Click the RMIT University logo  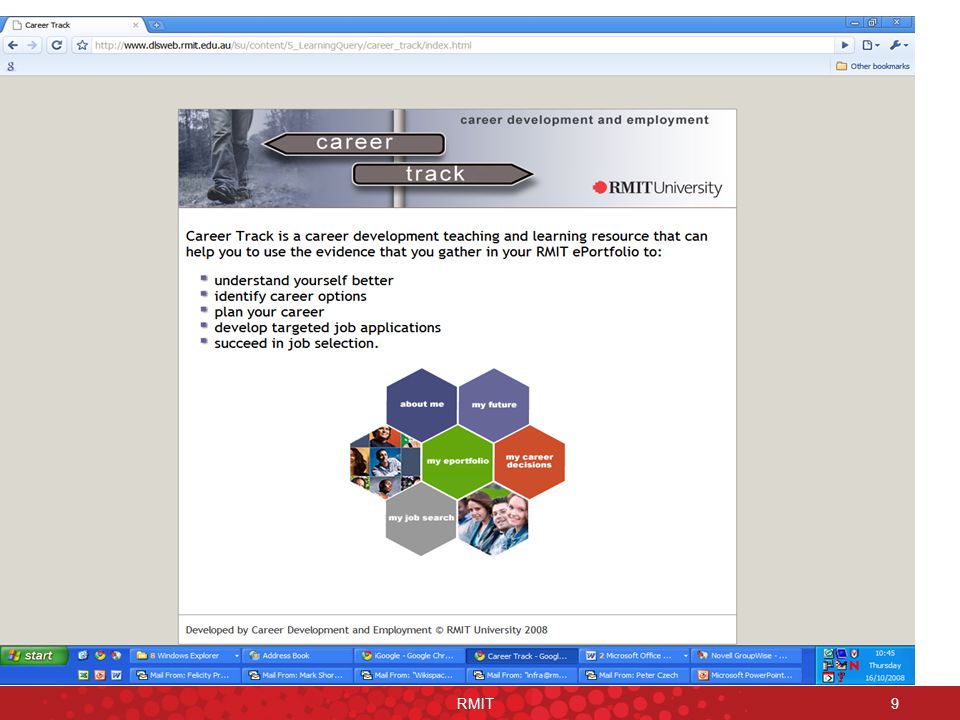(658, 187)
